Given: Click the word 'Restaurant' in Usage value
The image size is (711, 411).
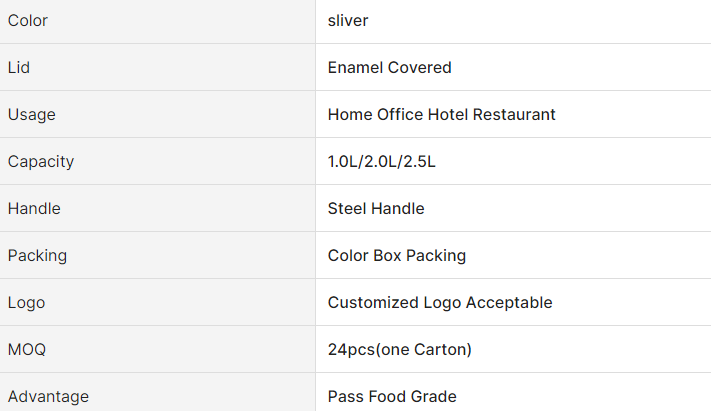Looking at the screenshot, I should tap(514, 115).
